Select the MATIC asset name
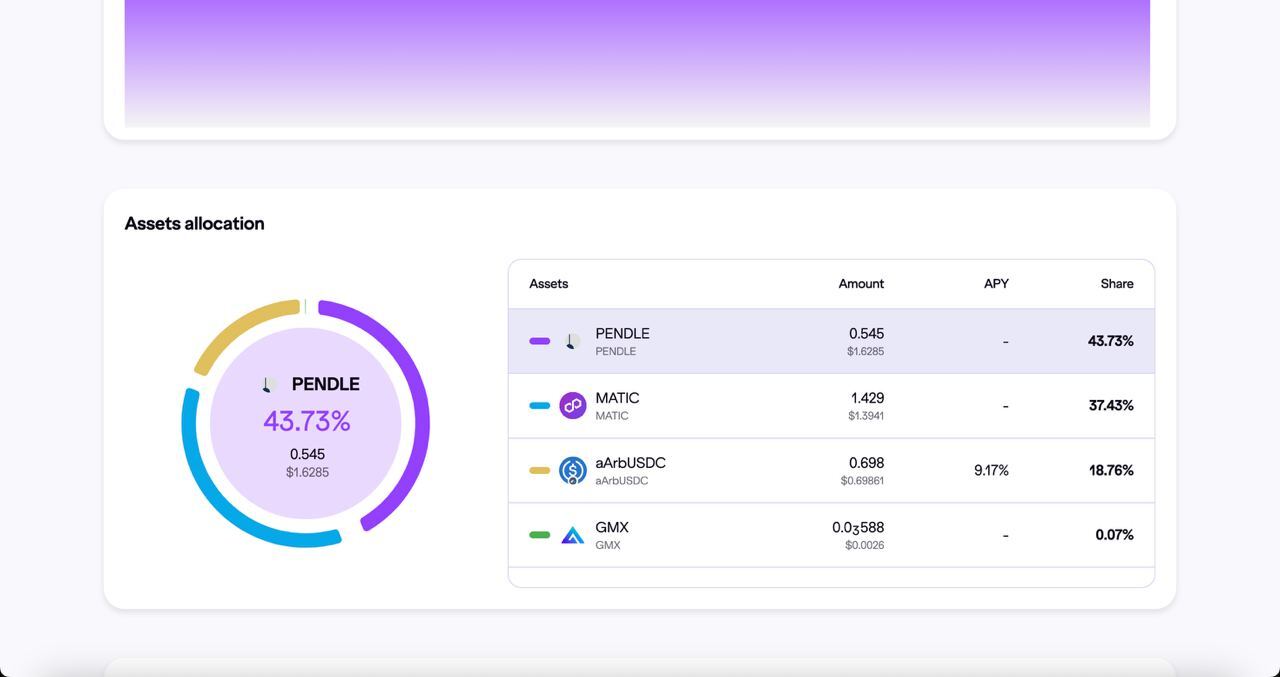This screenshot has height=677, width=1280. tap(617, 398)
